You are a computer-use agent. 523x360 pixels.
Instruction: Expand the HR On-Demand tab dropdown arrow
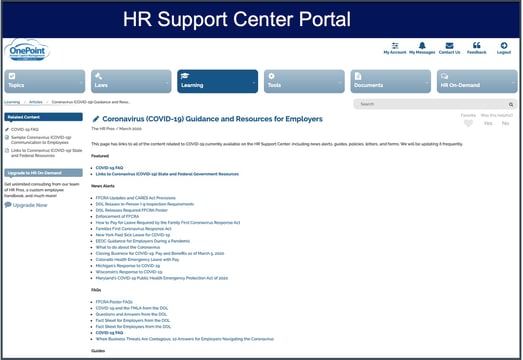(x=513, y=82)
